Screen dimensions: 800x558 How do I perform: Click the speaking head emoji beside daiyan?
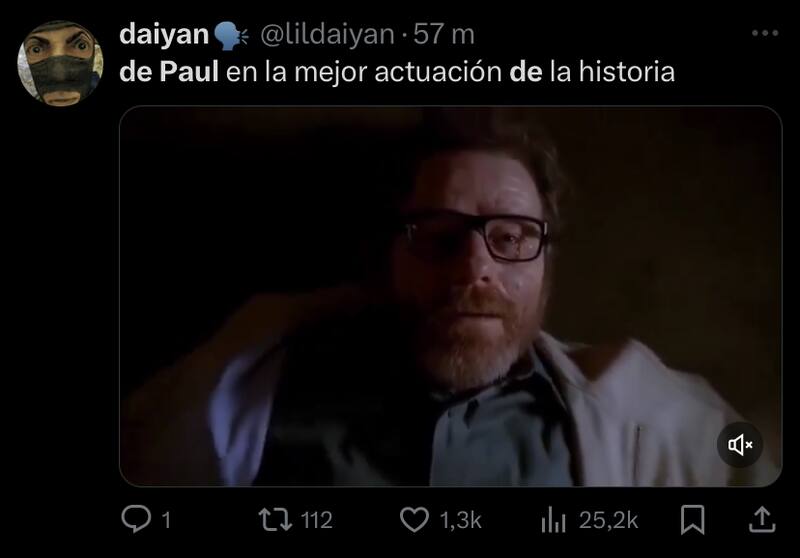click(x=230, y=36)
